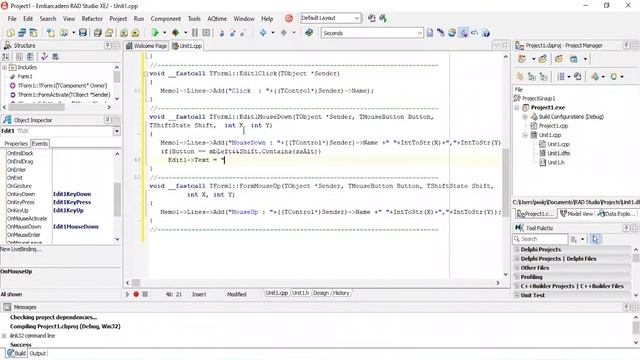
Task: Click the Add to project icon
Action: click(124, 33)
